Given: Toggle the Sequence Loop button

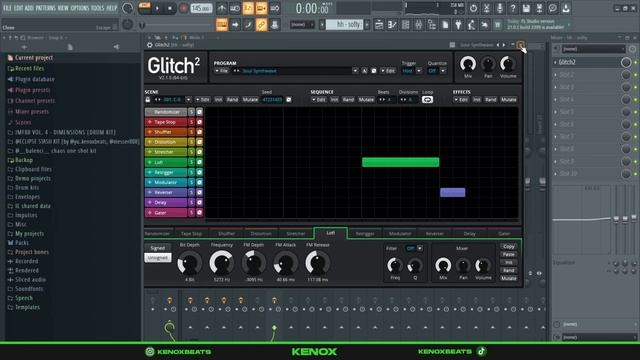Looking at the screenshot, I should pos(427,100).
